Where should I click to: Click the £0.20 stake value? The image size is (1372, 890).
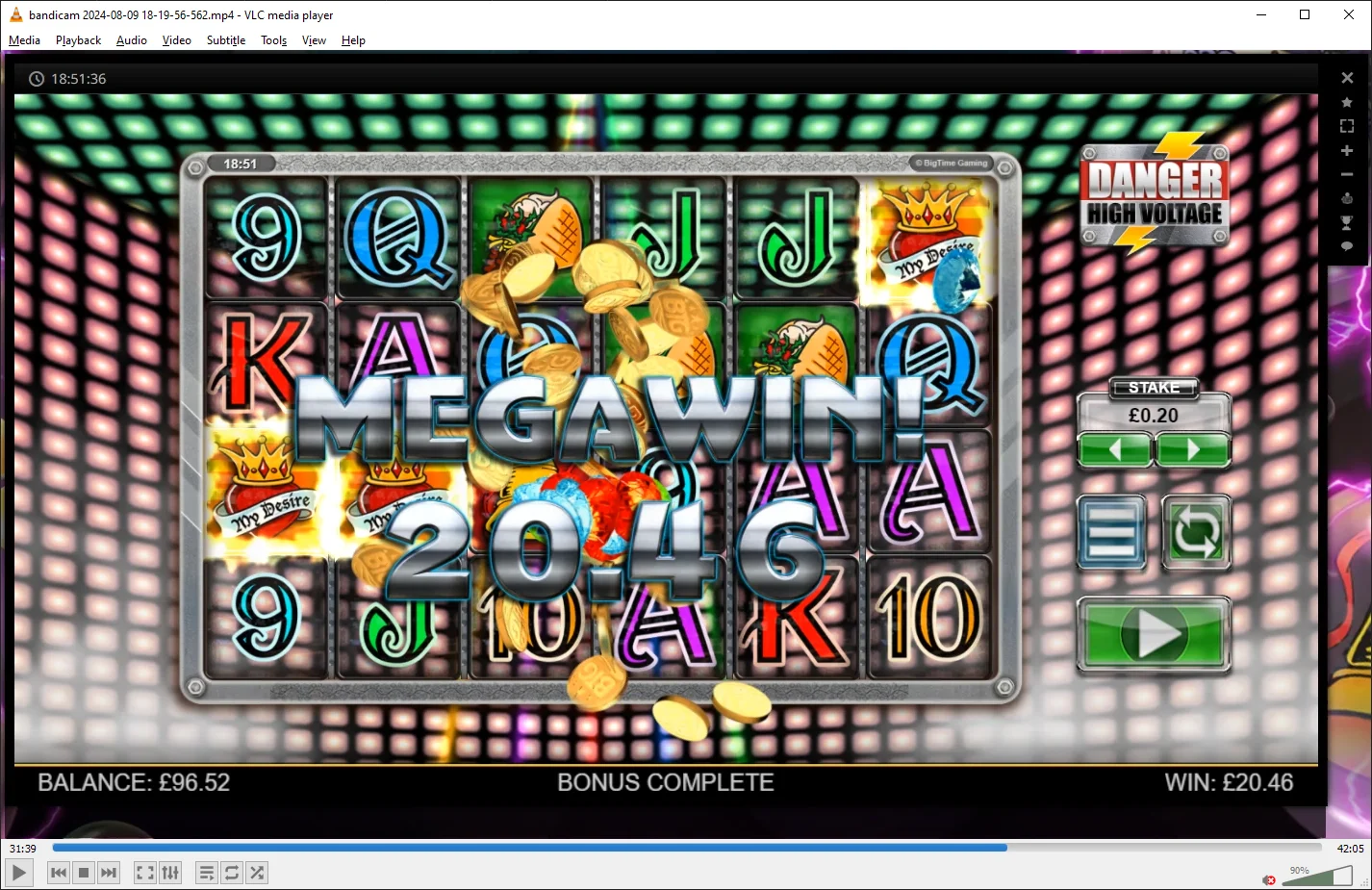click(1154, 416)
